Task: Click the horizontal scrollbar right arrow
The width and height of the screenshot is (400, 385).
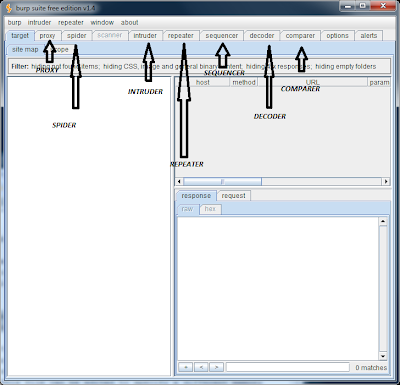Action: (386, 182)
